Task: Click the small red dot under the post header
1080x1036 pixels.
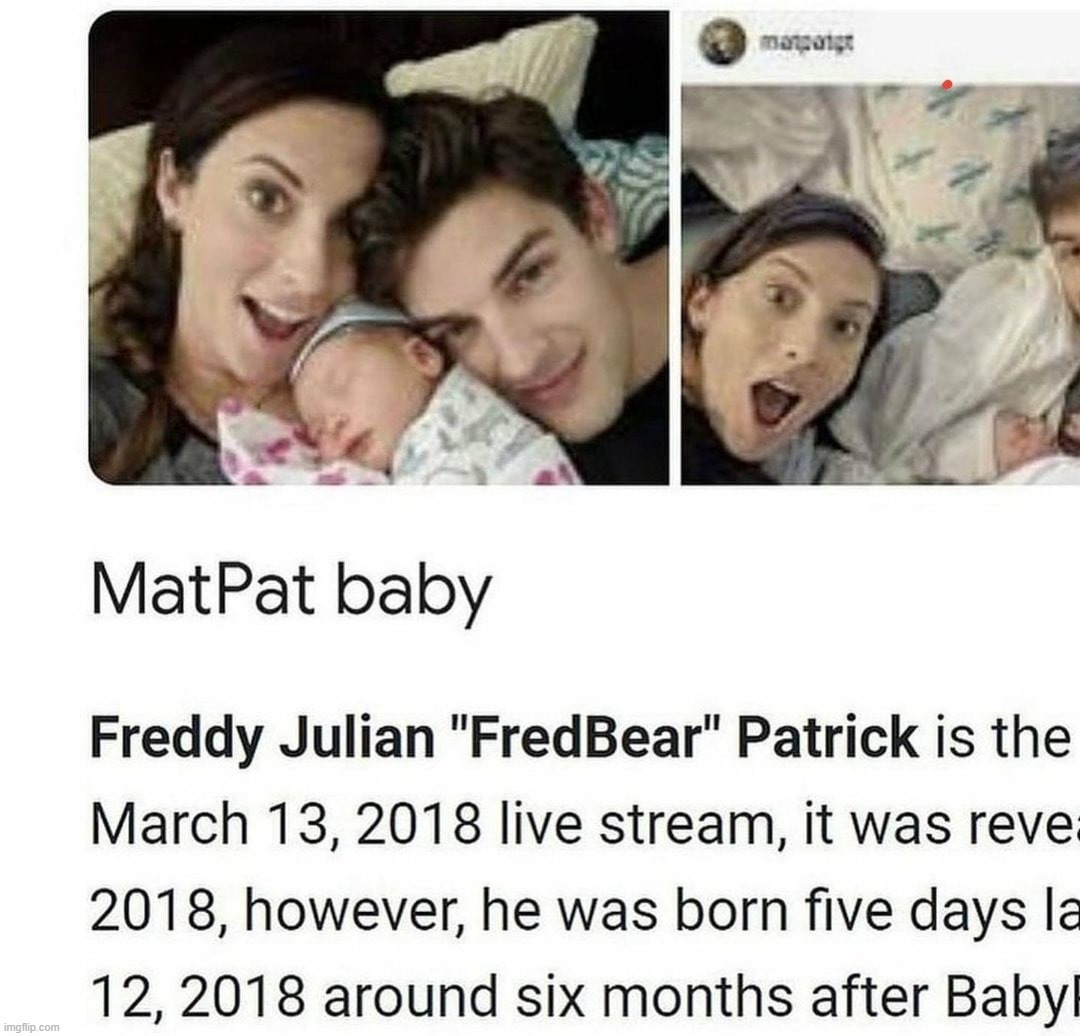Action: pos(947,85)
